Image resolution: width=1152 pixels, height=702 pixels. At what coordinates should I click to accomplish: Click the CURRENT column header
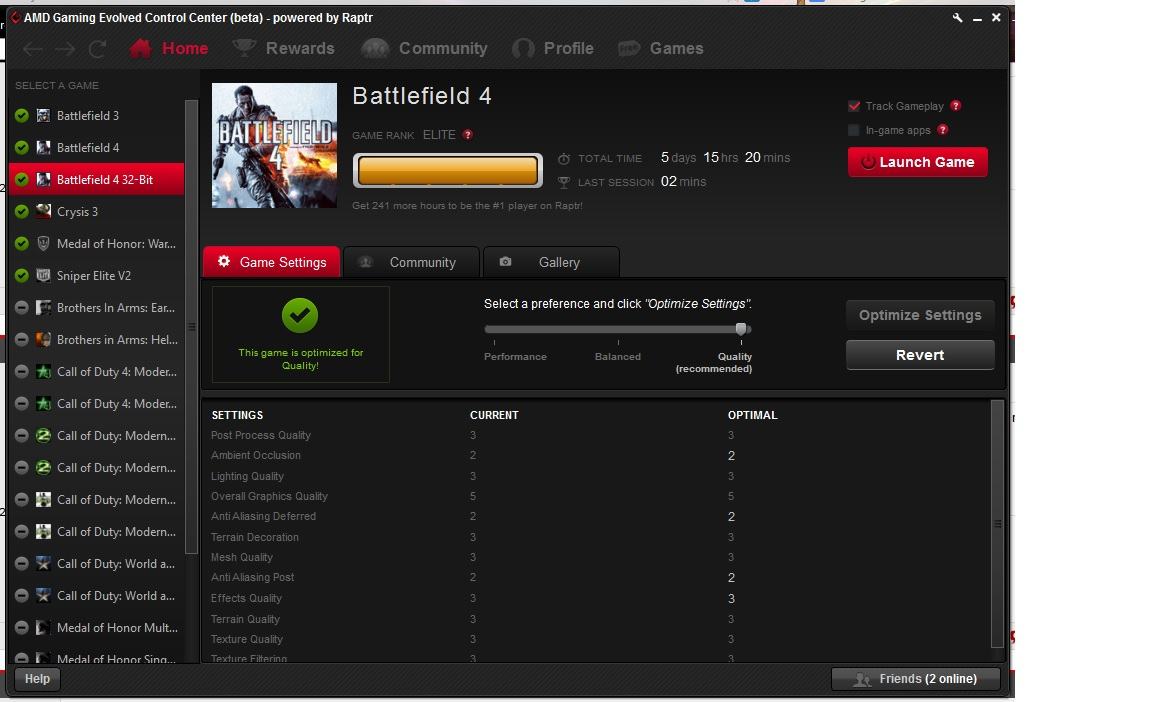[x=494, y=415]
